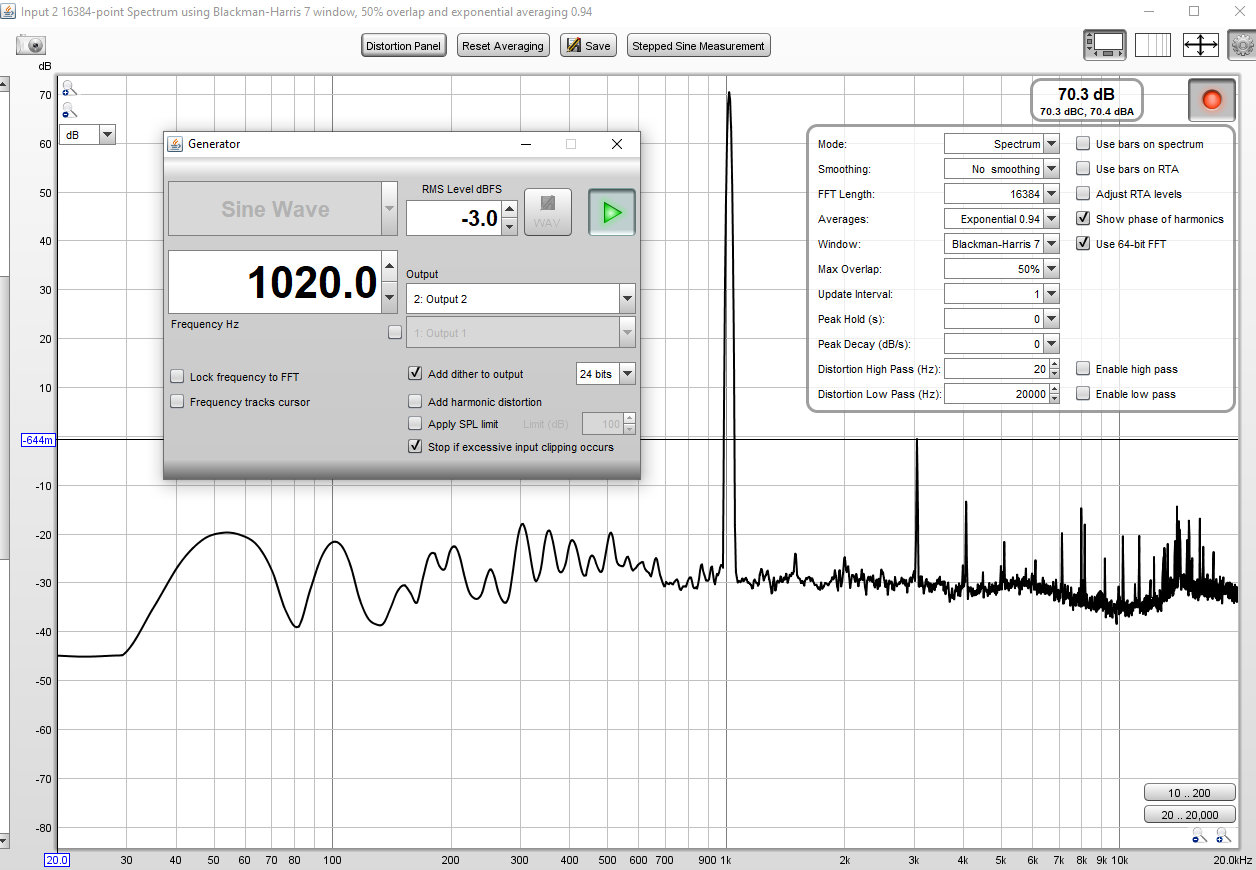
Task: Uncheck Use 64-bit FFT
Action: click(1083, 244)
